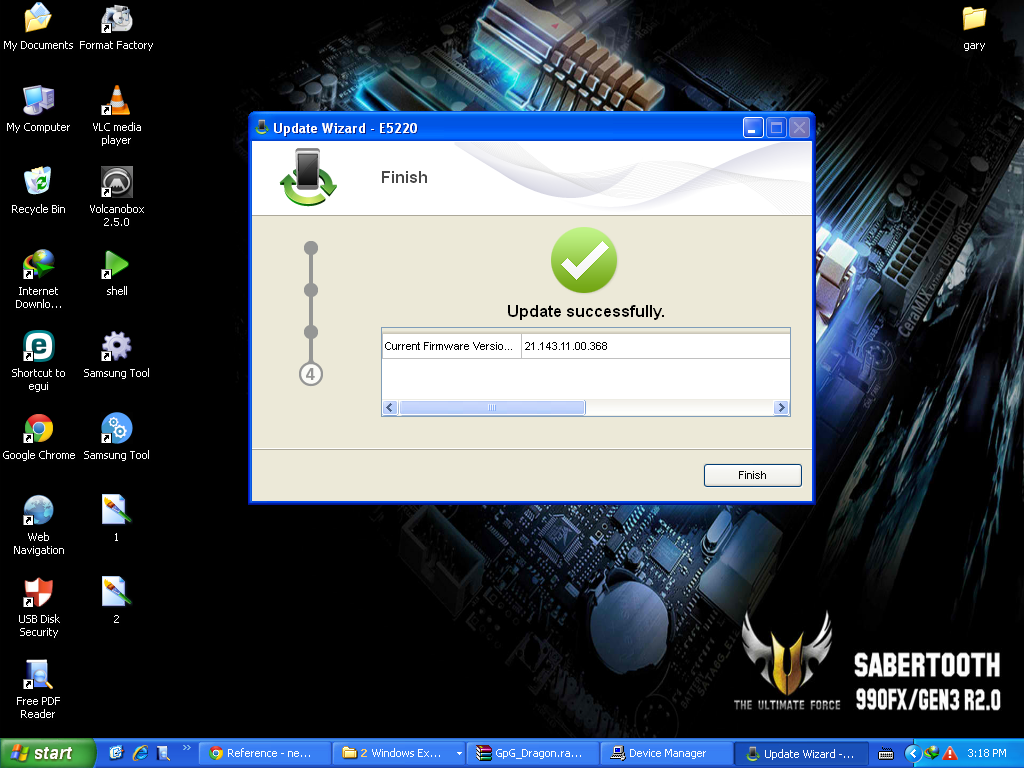1024x768 pixels.
Task: Click the right scroll arrow in firmware list
Action: pos(781,408)
